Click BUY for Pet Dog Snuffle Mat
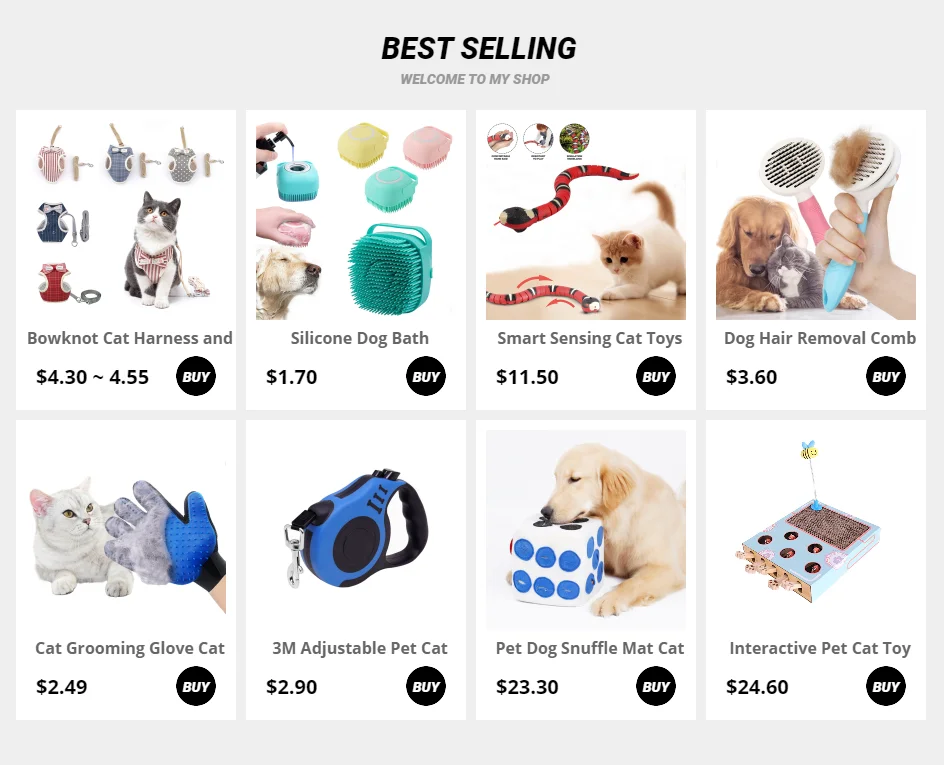944x765 pixels. click(656, 686)
